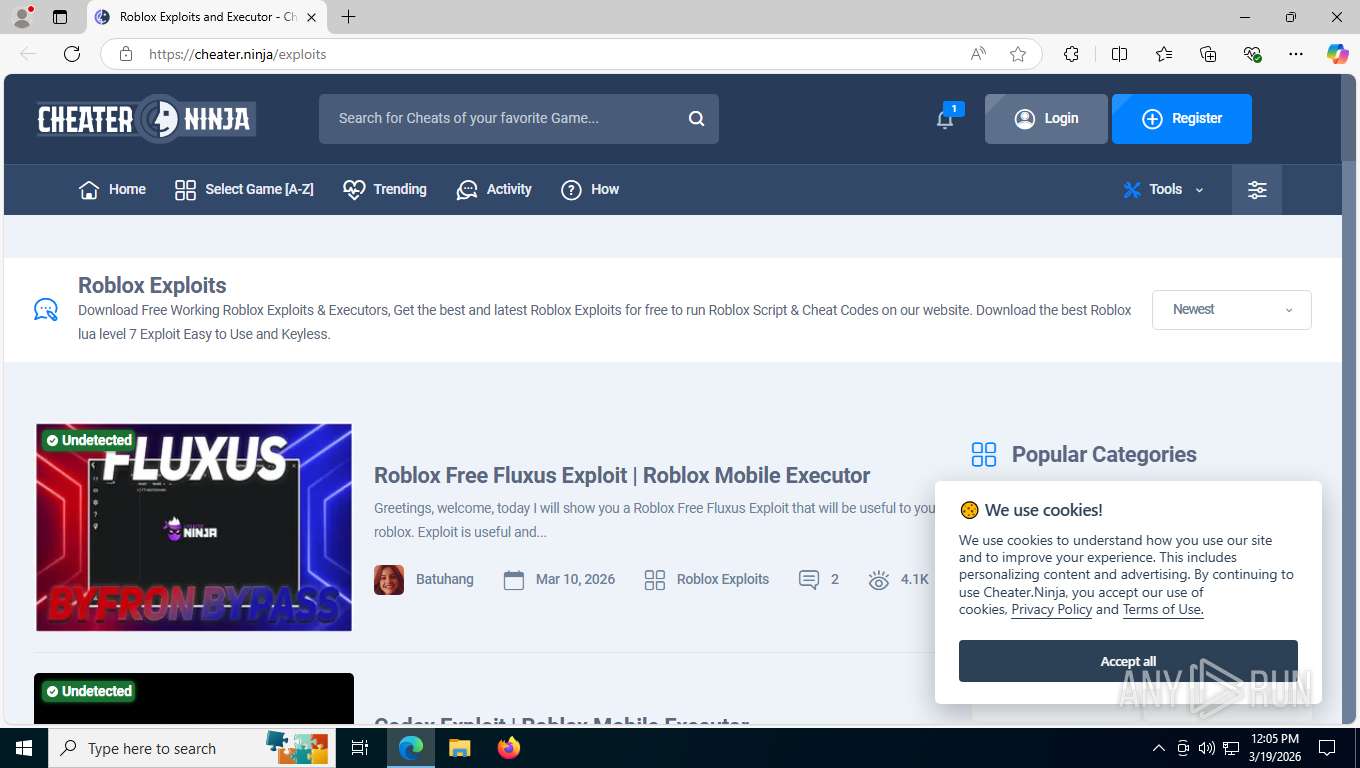The height and width of the screenshot is (768, 1360).
Task: Open the tab actions menu icon
Action: pyautogui.click(x=60, y=17)
